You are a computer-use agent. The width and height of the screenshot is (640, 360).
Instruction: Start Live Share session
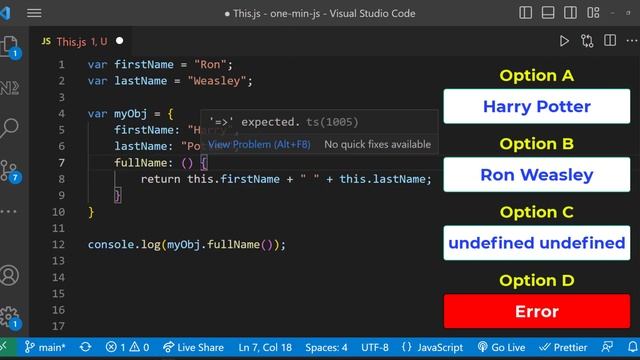193,347
